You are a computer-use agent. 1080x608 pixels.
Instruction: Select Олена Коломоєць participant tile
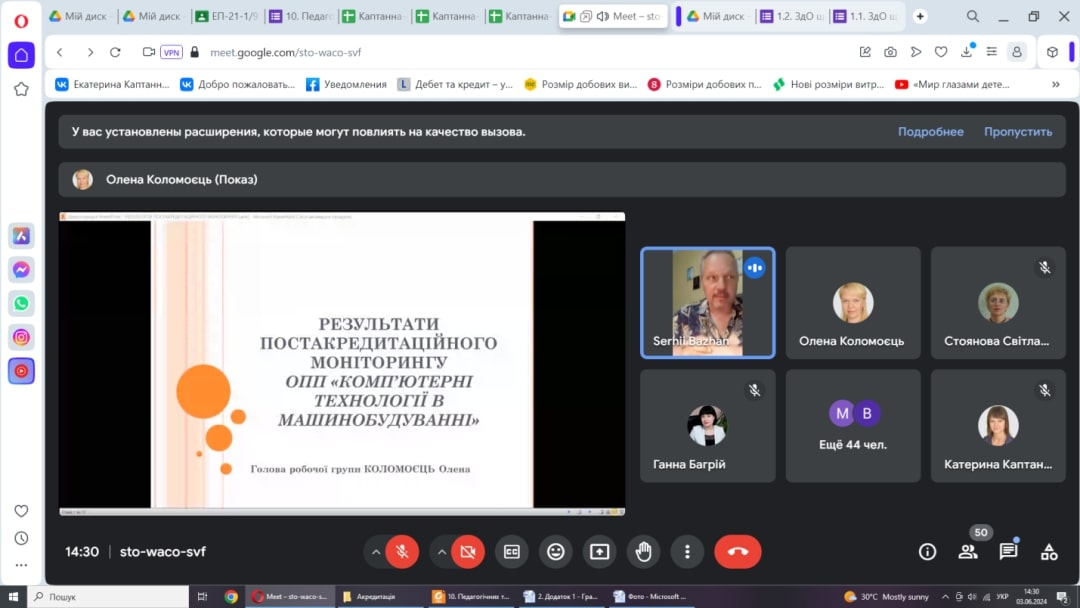pyautogui.click(x=853, y=302)
